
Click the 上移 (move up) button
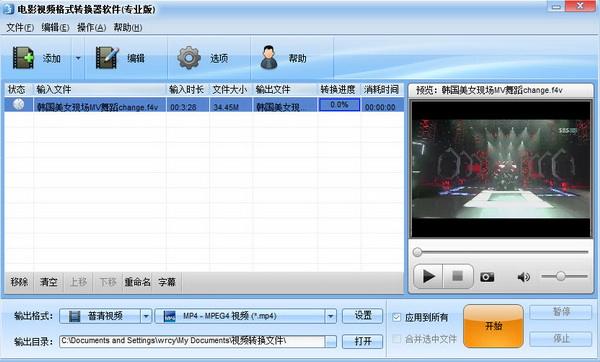[78, 282]
